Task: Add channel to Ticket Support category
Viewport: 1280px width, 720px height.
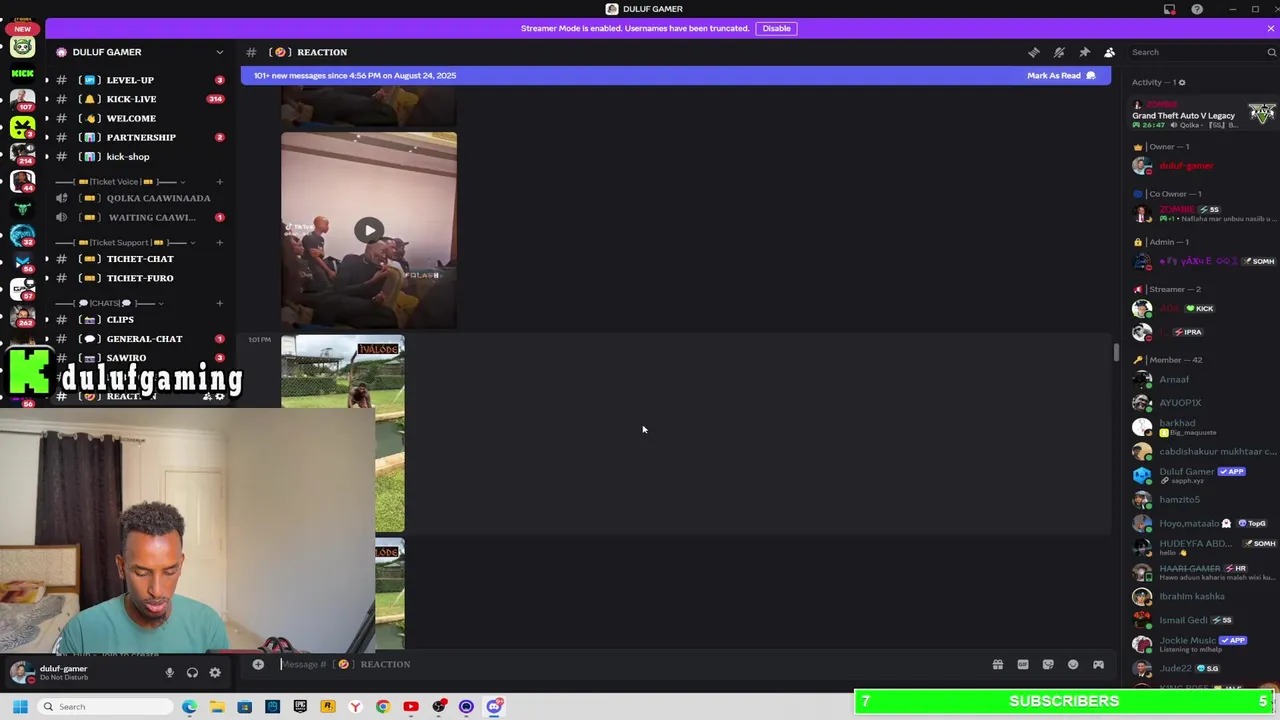Action: [220, 242]
